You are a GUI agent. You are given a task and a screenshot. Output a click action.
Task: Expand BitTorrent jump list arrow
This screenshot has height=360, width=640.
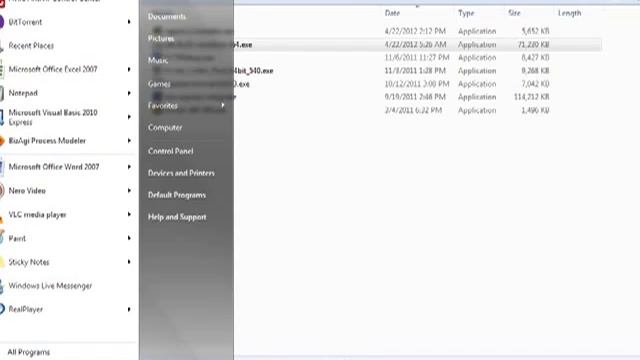pyautogui.click(x=129, y=22)
